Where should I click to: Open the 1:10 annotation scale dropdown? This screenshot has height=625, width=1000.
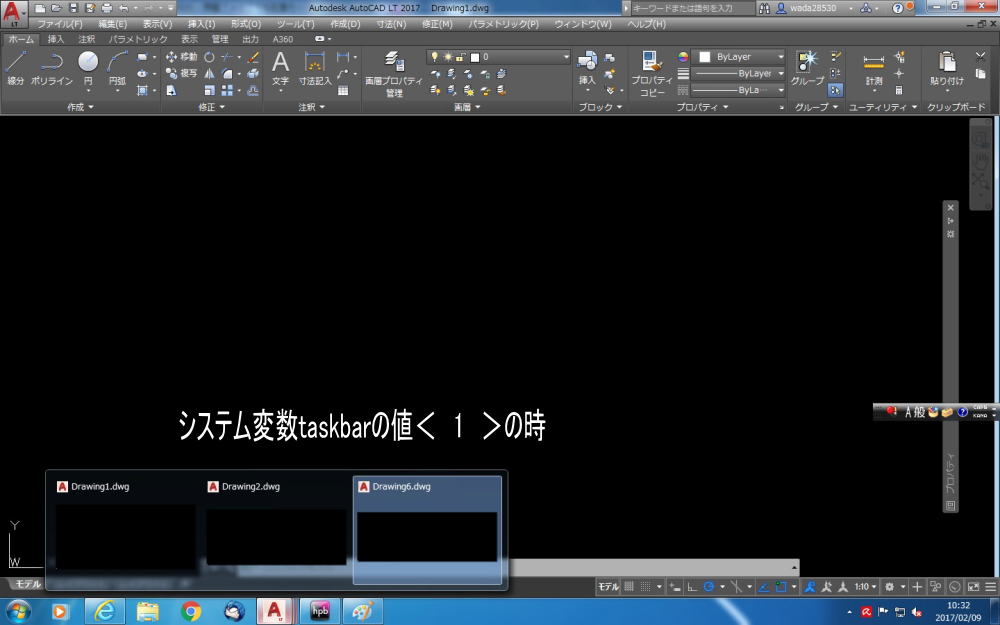click(865, 586)
